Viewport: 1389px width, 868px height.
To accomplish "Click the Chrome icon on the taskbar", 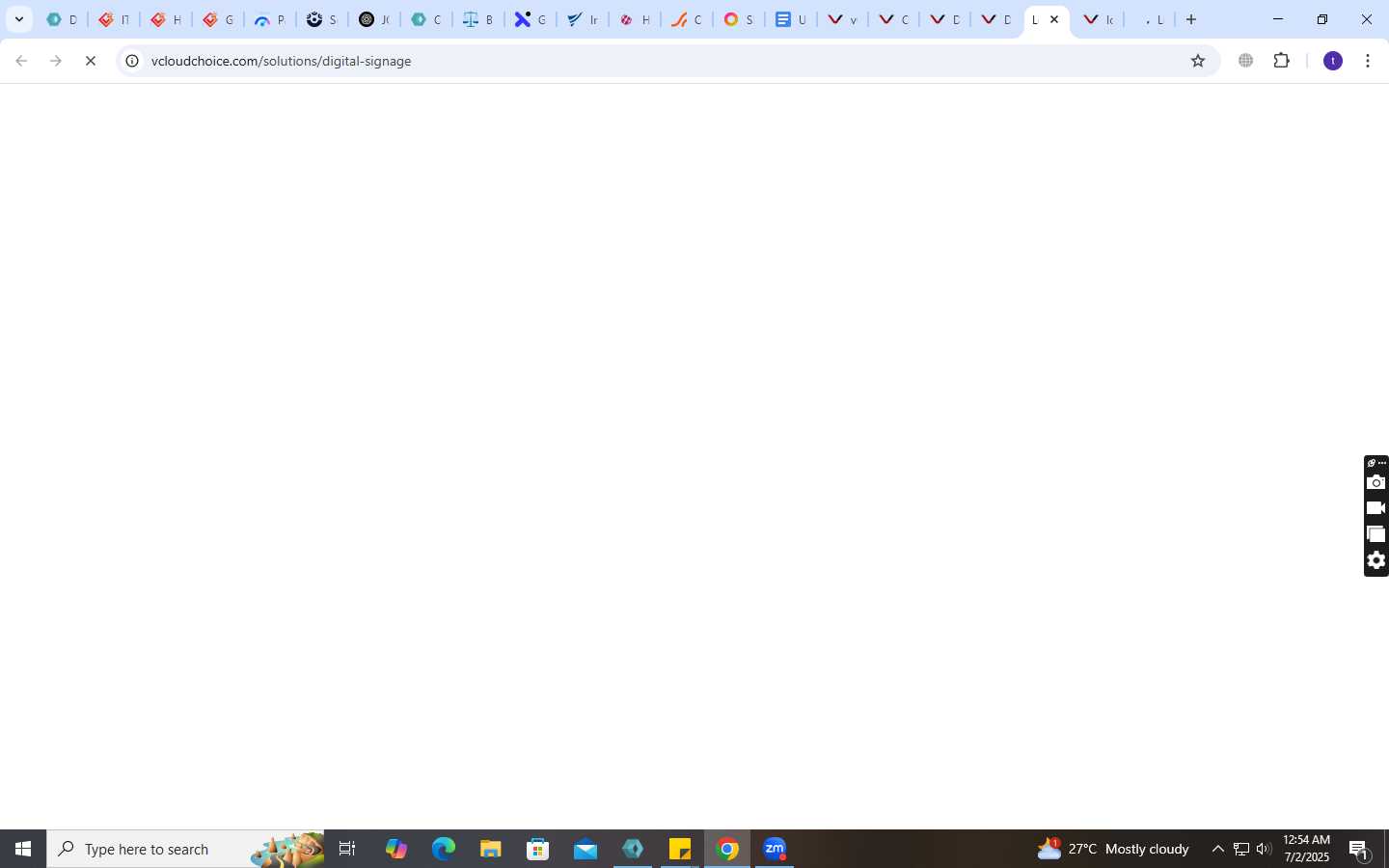I will coord(728,849).
